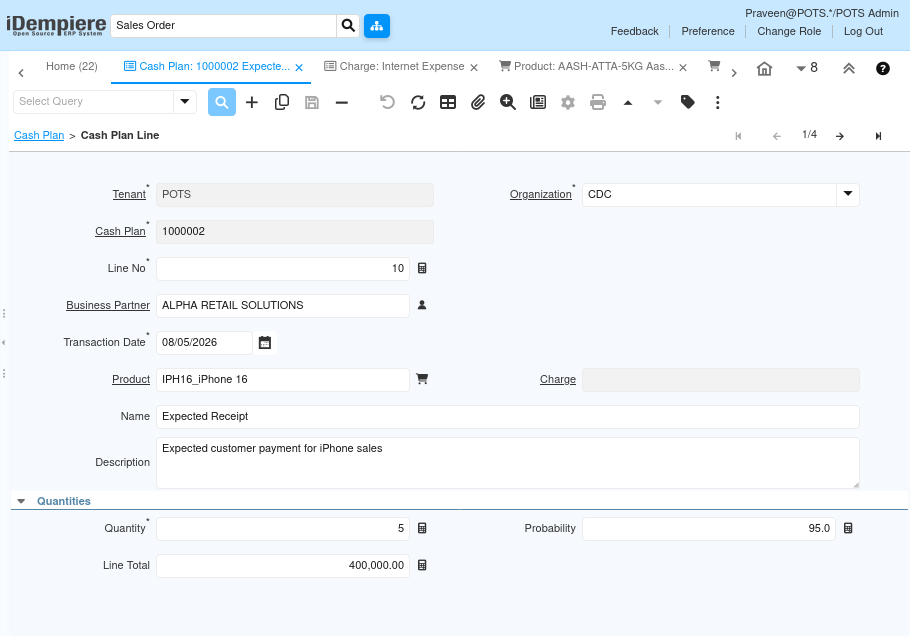Open attachments with the paperclip icon
The image size is (910, 636).
point(478,103)
